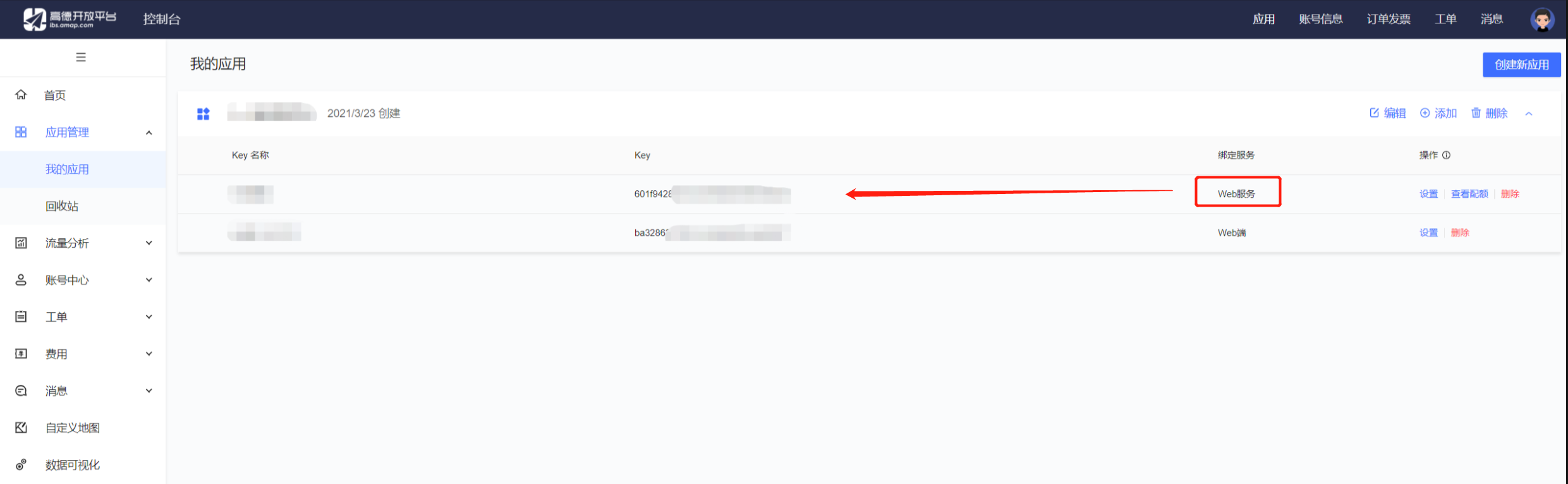
Task: Click the visualization icon beside 数据可视化
Action: coord(21,465)
